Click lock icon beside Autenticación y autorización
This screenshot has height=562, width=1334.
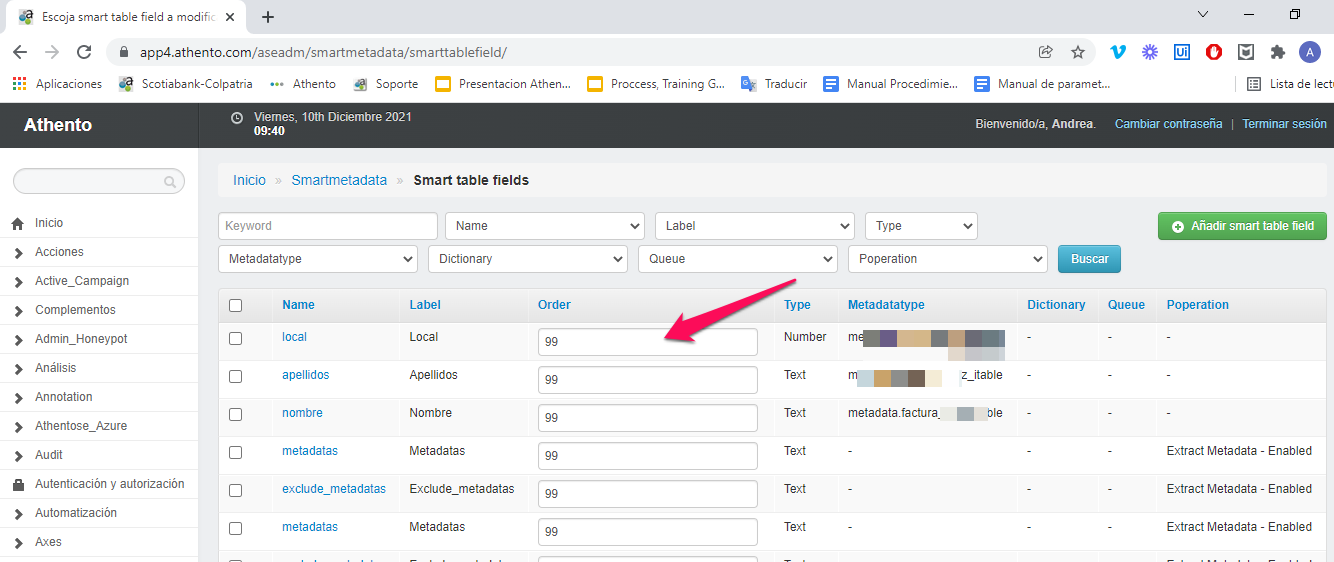click(18, 485)
